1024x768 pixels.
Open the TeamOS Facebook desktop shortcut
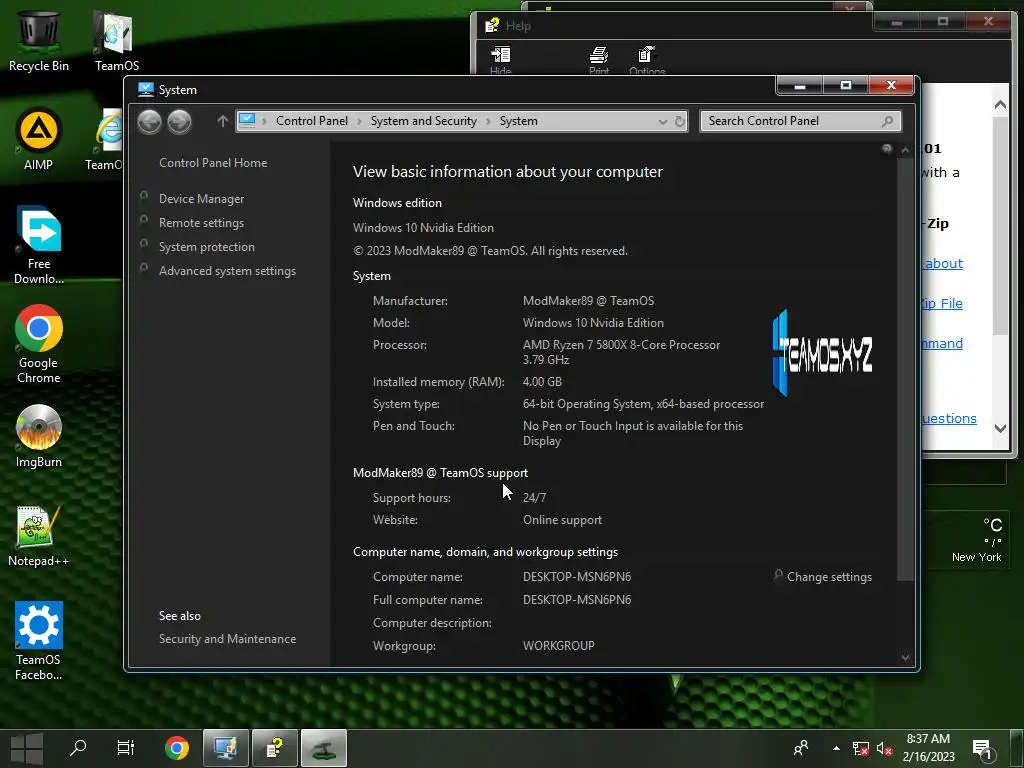pyautogui.click(x=39, y=641)
